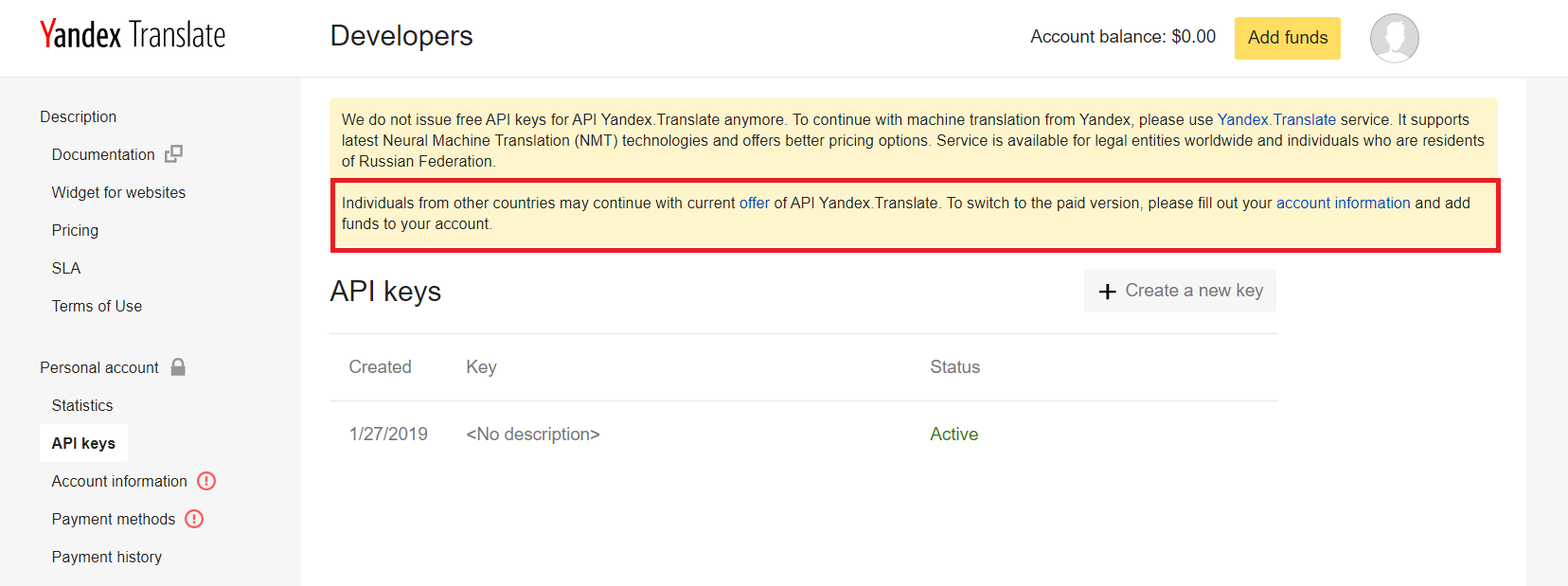Click the "offer" link in notice
This screenshot has height=586, width=1568.
[x=754, y=203]
